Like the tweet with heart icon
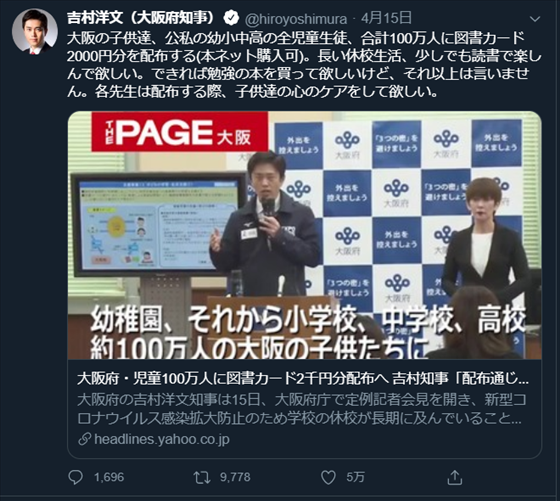The width and height of the screenshot is (560, 501). click(328, 477)
